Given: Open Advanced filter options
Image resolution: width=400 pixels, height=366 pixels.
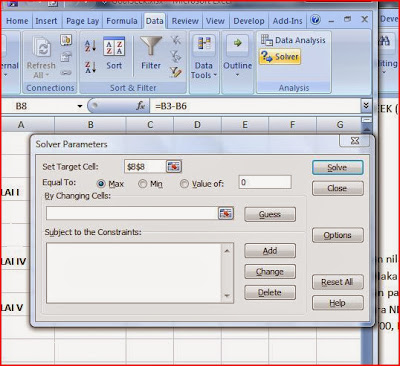Looking at the screenshot, I should (x=176, y=72).
